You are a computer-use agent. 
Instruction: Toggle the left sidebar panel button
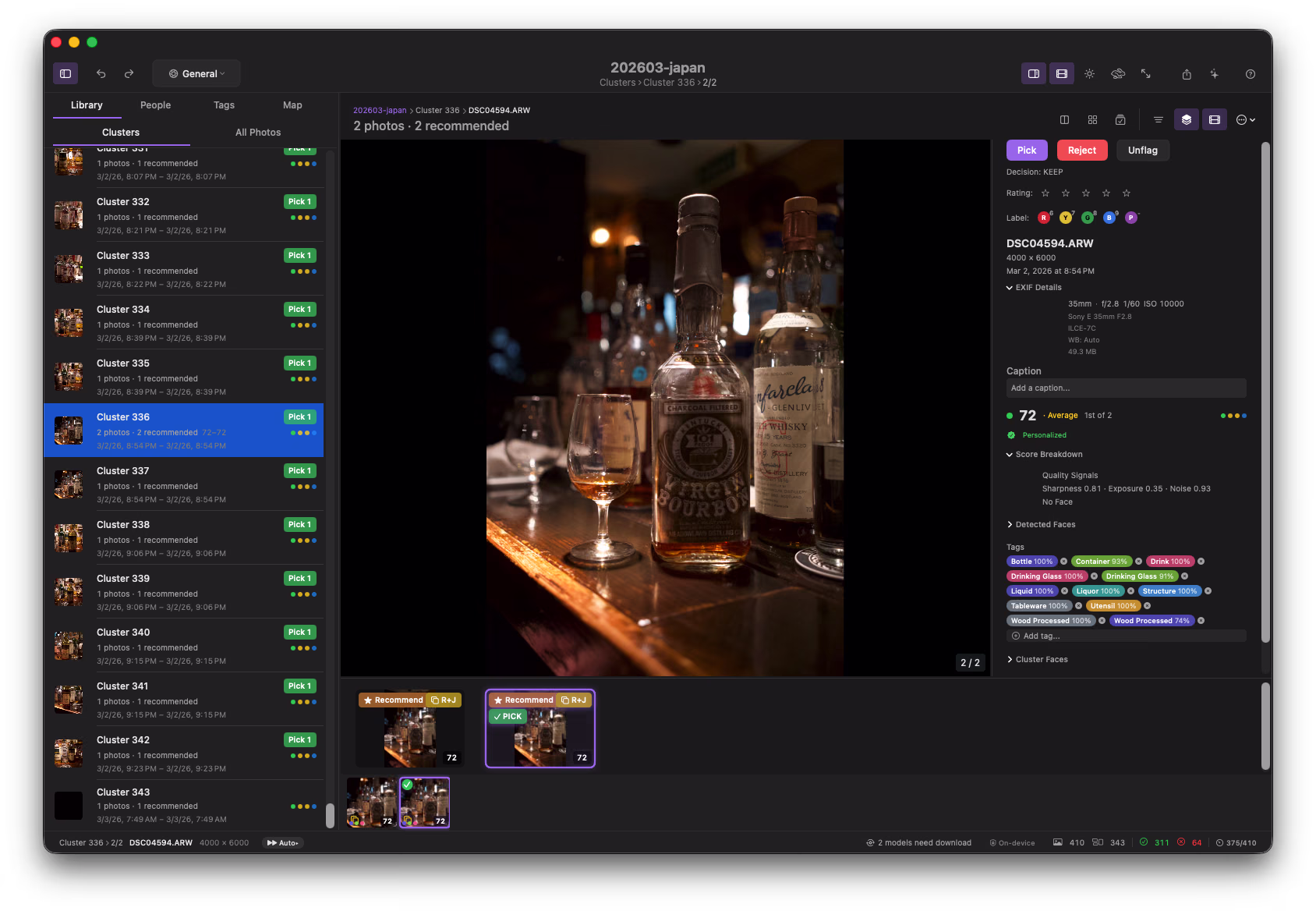(x=65, y=74)
